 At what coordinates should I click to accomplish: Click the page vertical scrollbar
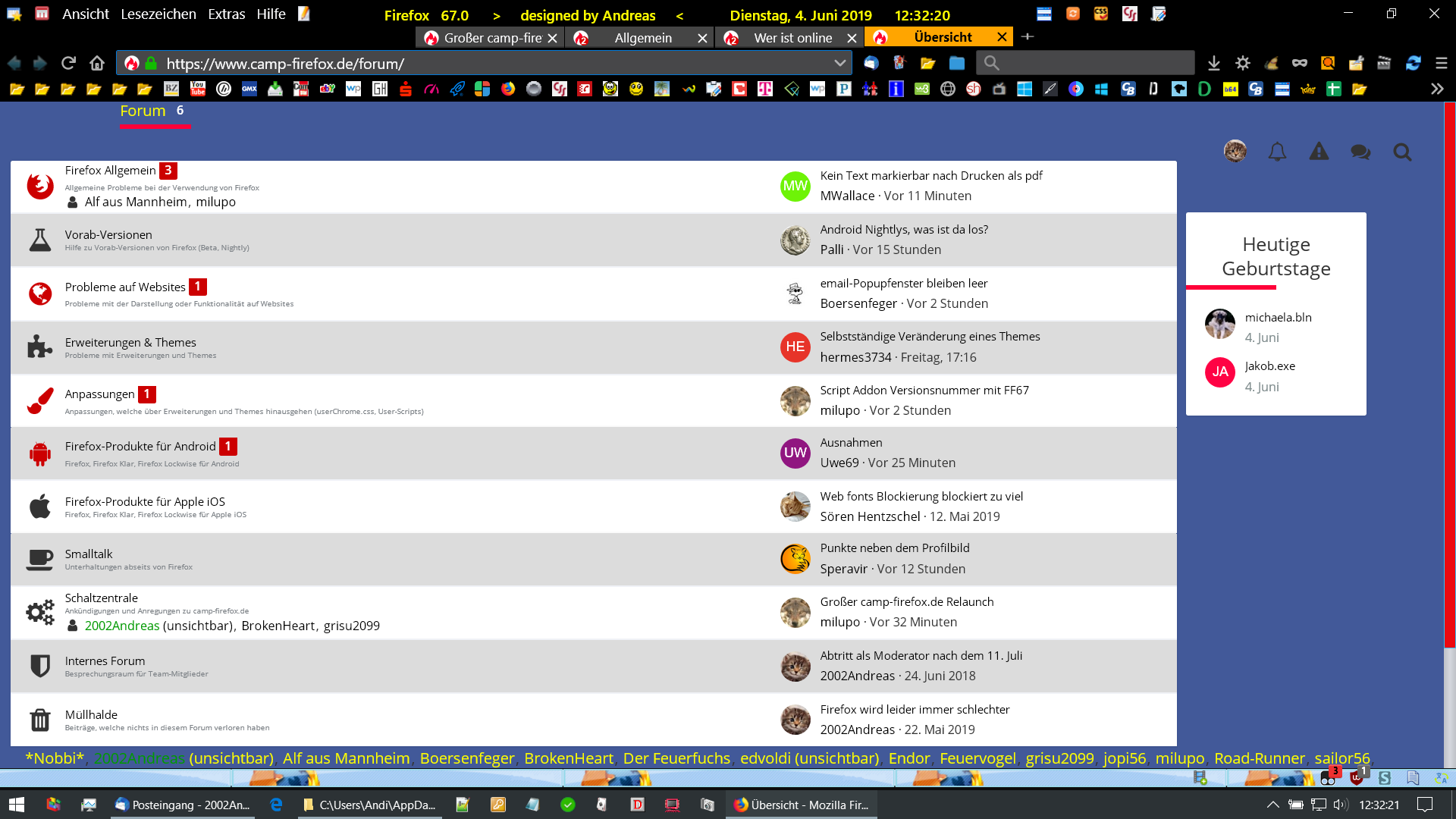[x=1449, y=375]
